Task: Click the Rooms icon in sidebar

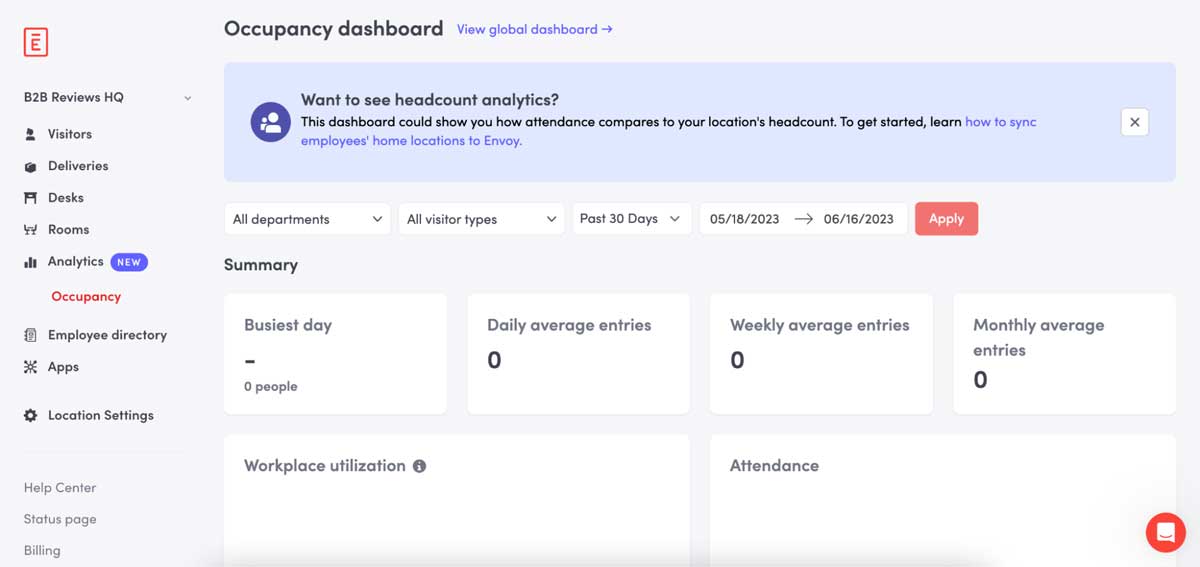Action: [30, 230]
